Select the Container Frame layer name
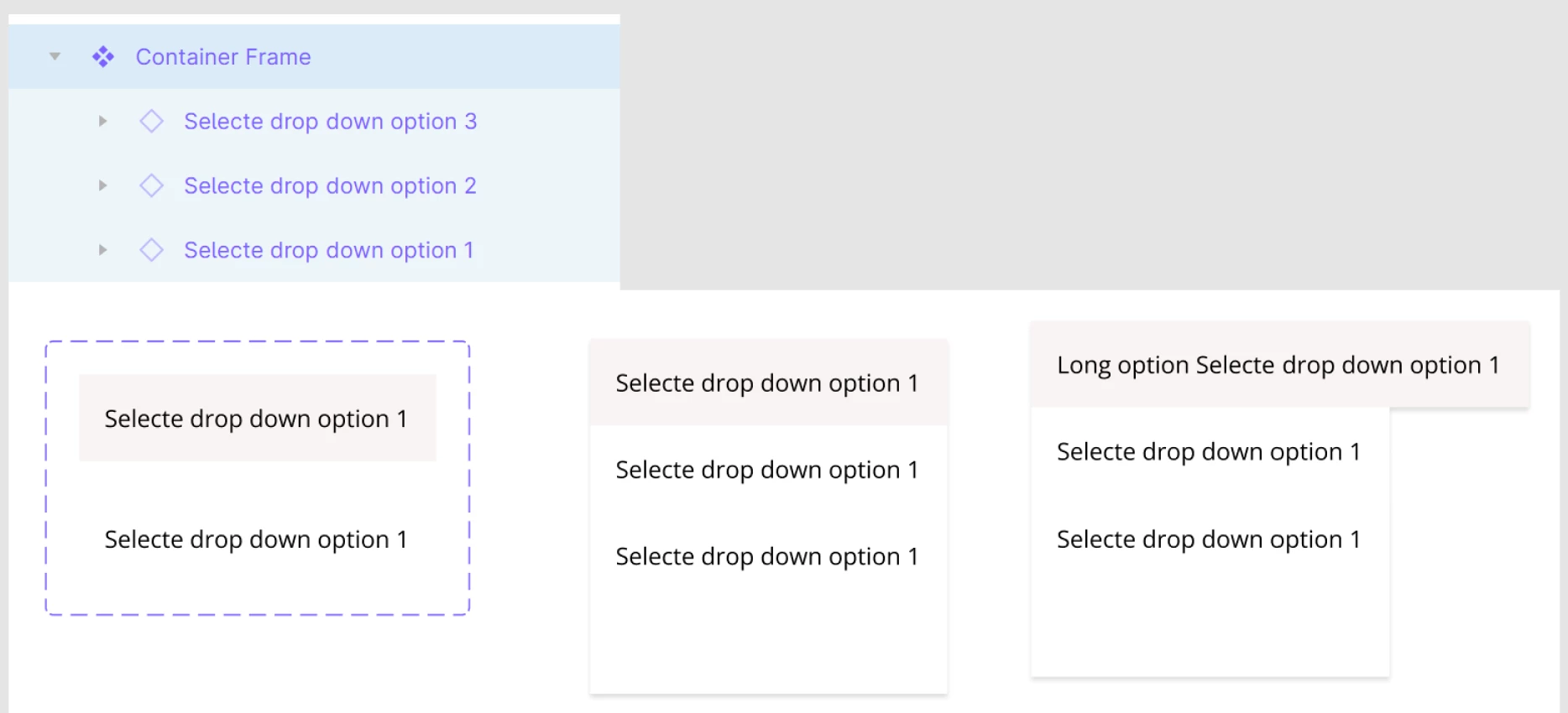 click(223, 57)
